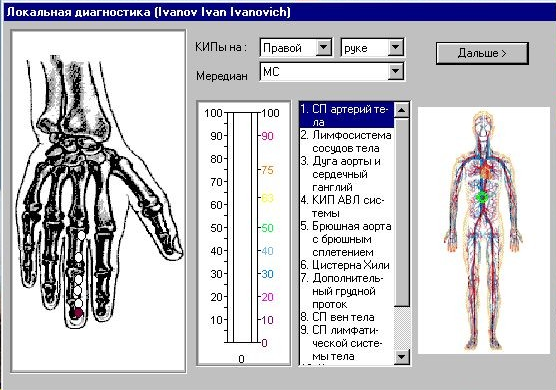Expand the Меридиан MC dropdown

(395, 72)
